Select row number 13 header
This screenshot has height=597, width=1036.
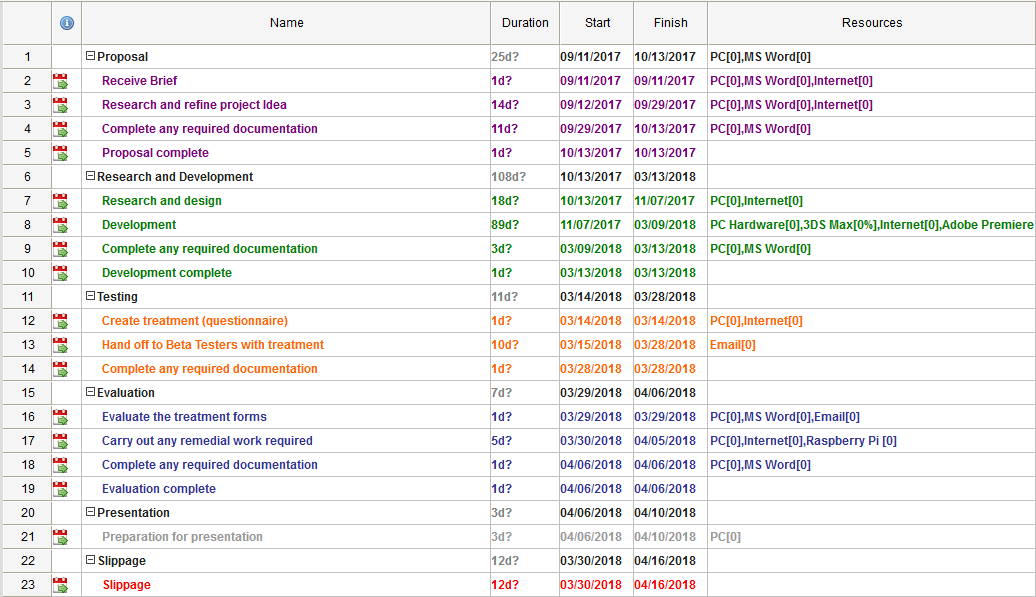(x=28, y=345)
